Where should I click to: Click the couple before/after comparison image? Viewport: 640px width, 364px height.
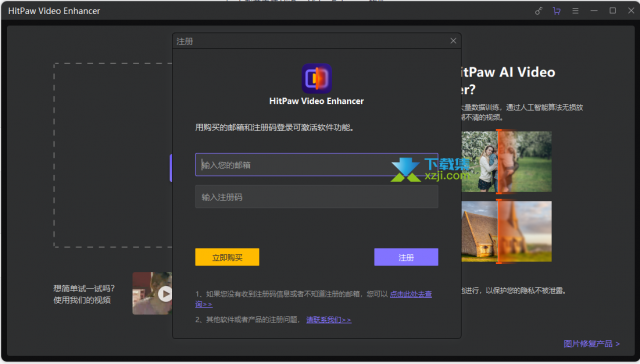pyautogui.click(x=506, y=162)
